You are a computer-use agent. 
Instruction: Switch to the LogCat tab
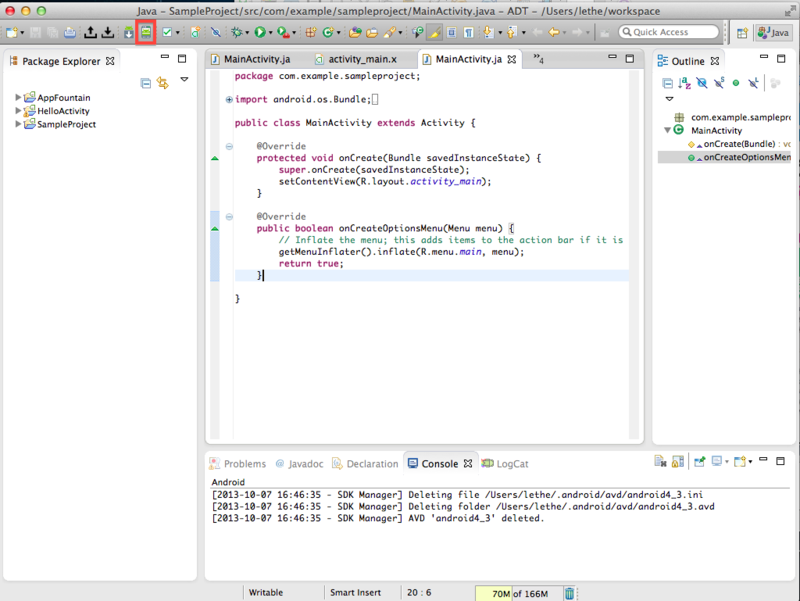pos(510,463)
